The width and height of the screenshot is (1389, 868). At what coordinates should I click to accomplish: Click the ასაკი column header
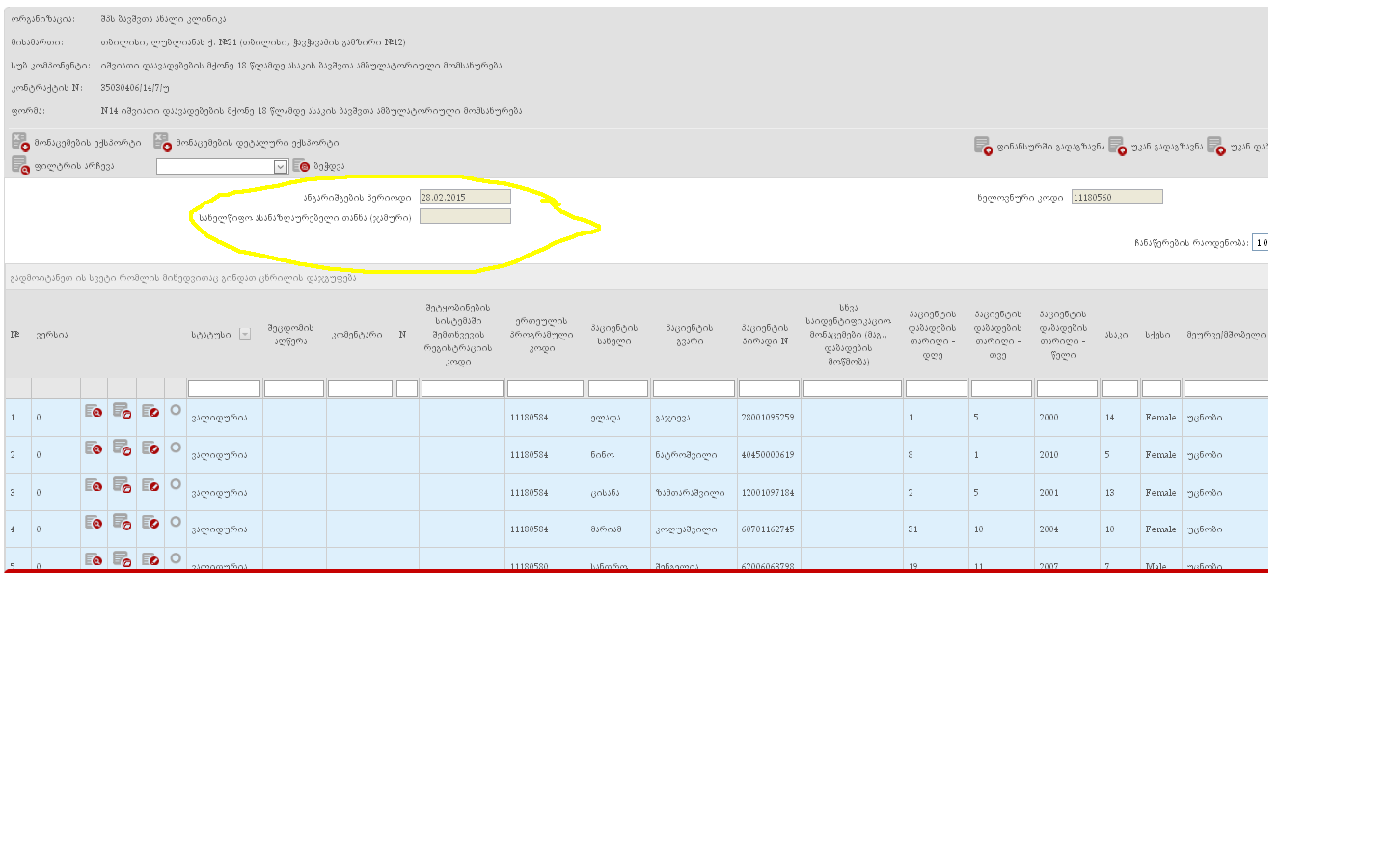(1116, 335)
